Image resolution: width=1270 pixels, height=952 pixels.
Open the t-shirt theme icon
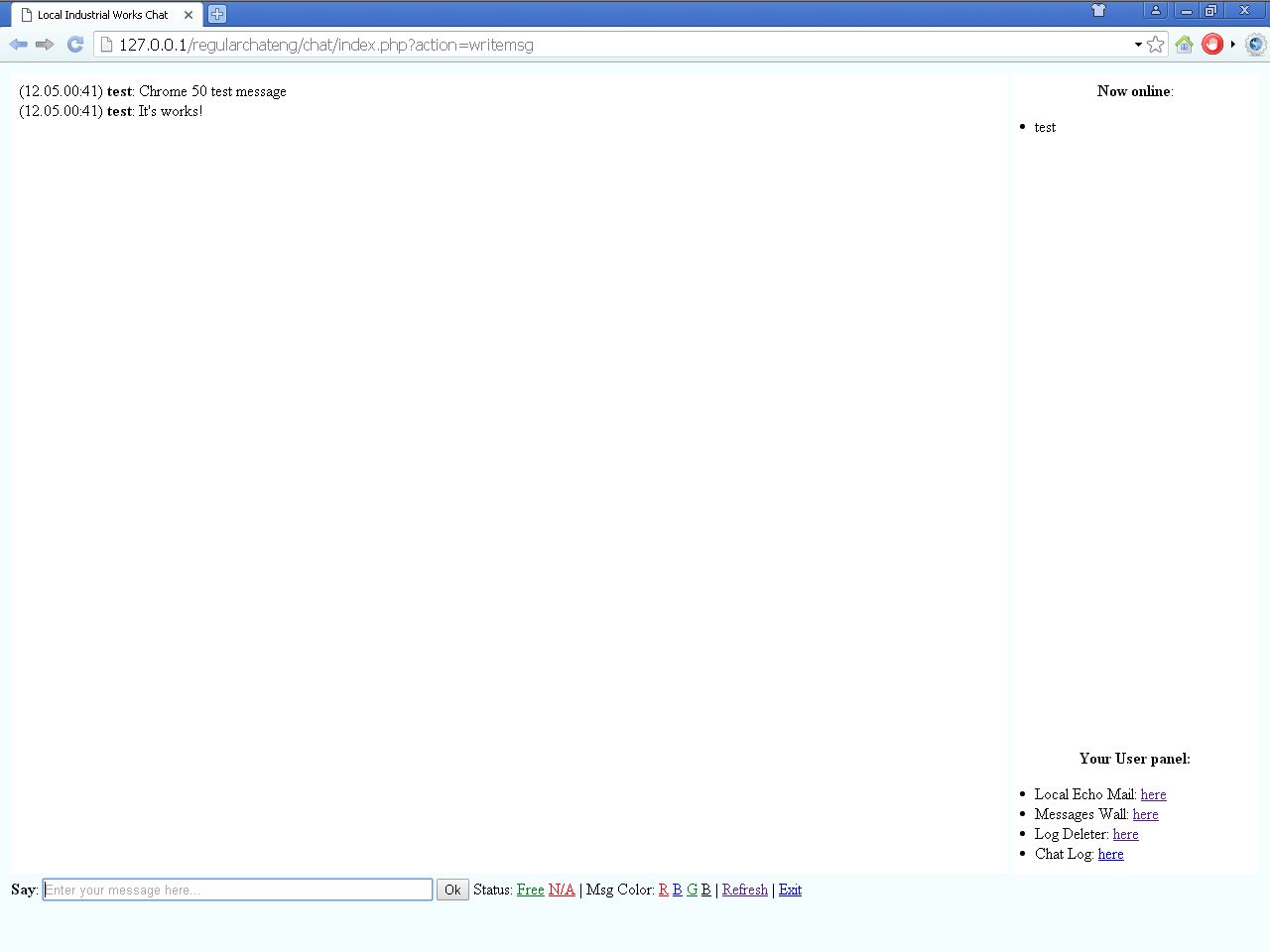click(1098, 11)
